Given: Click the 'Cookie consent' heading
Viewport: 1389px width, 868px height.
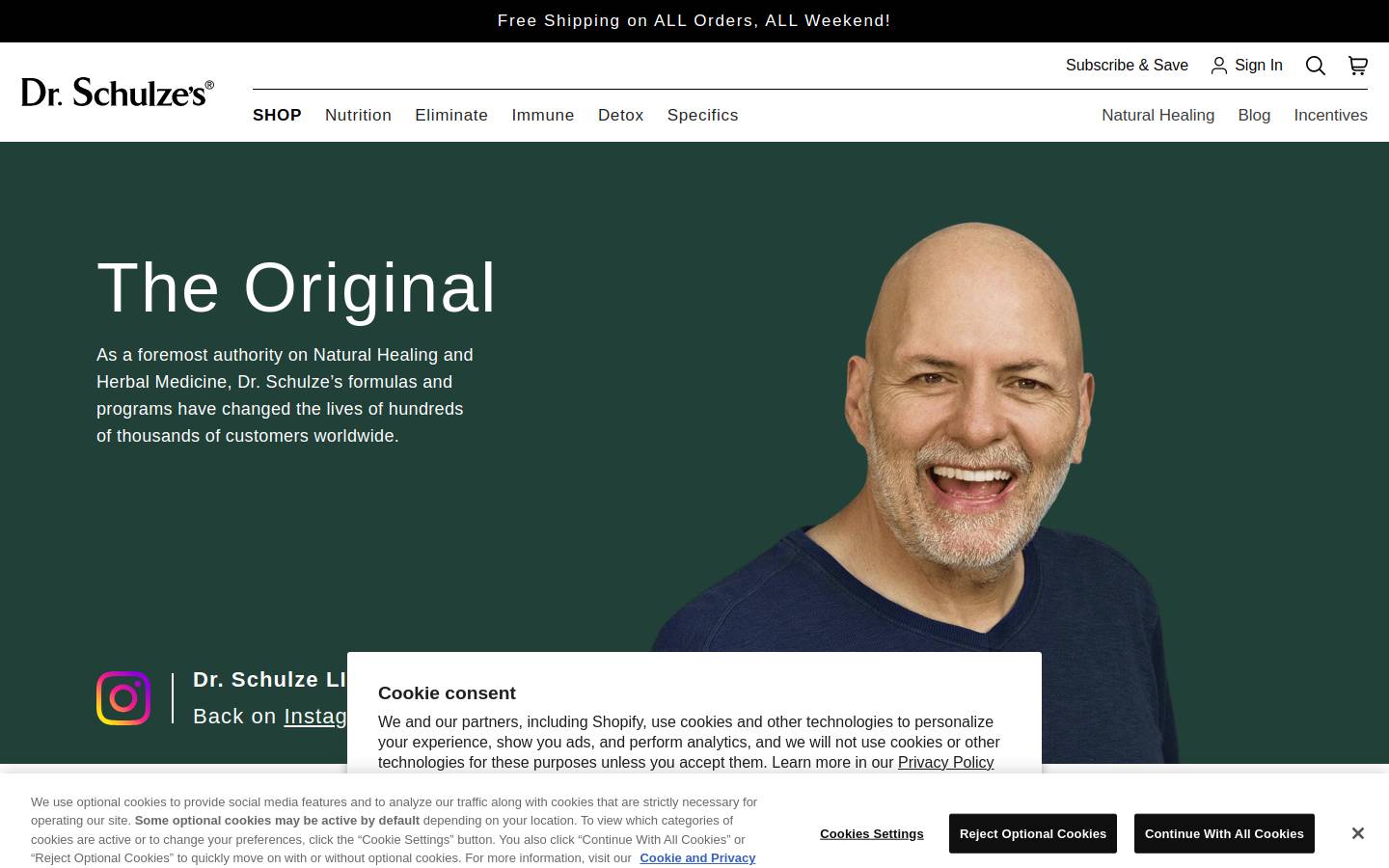Looking at the screenshot, I should tap(447, 692).
